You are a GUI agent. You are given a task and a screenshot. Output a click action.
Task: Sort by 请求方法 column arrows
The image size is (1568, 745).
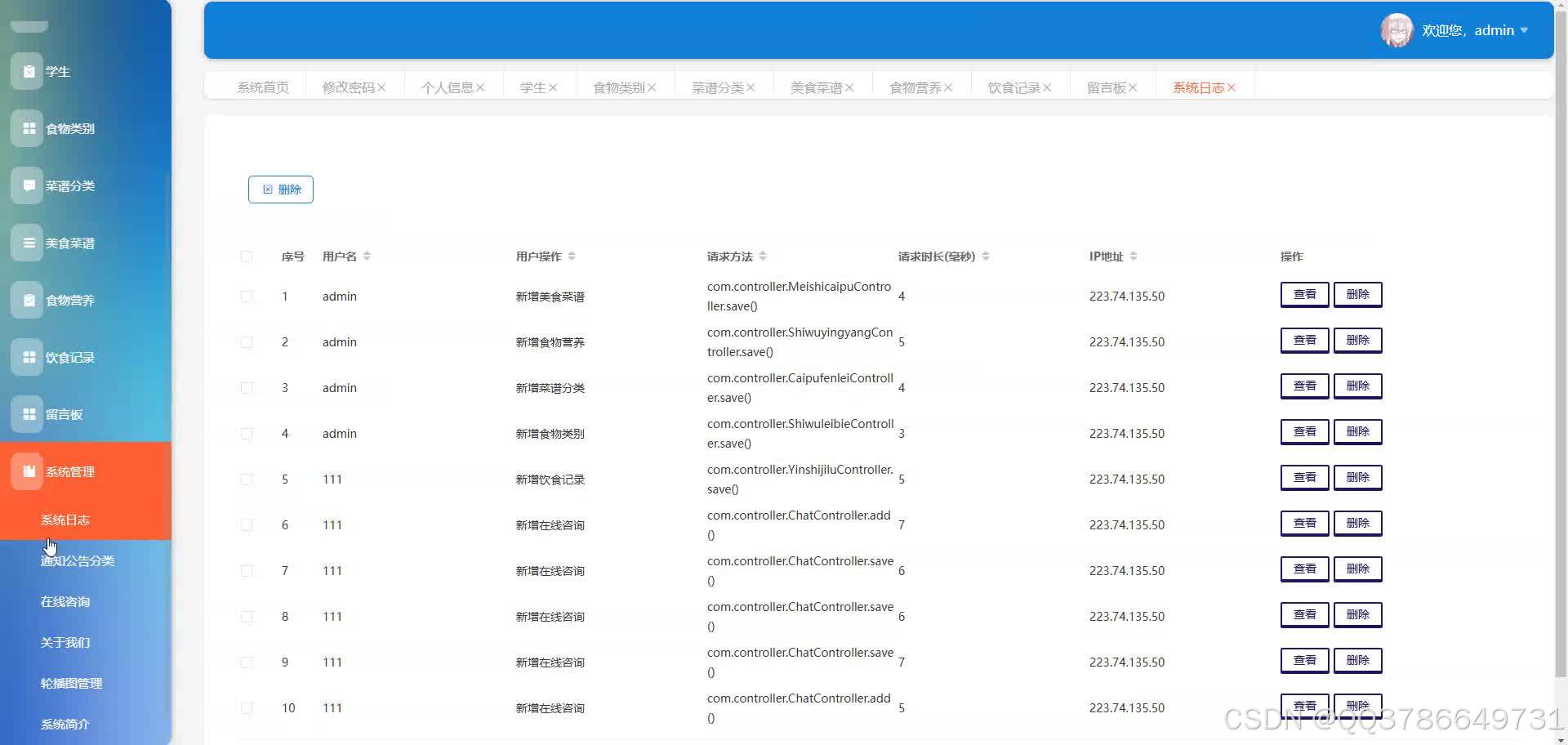[763, 257]
